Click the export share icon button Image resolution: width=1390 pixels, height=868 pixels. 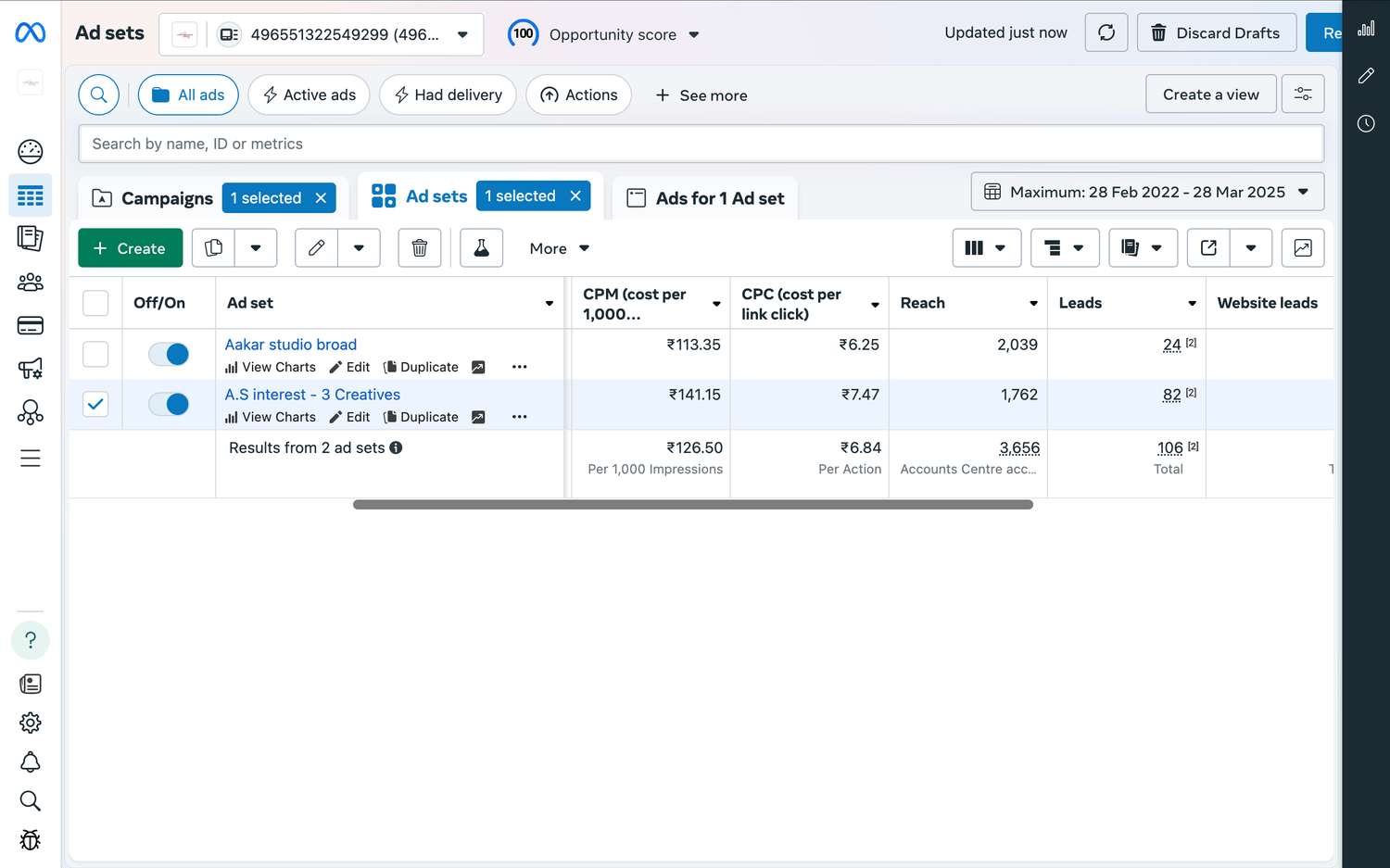(x=1208, y=248)
